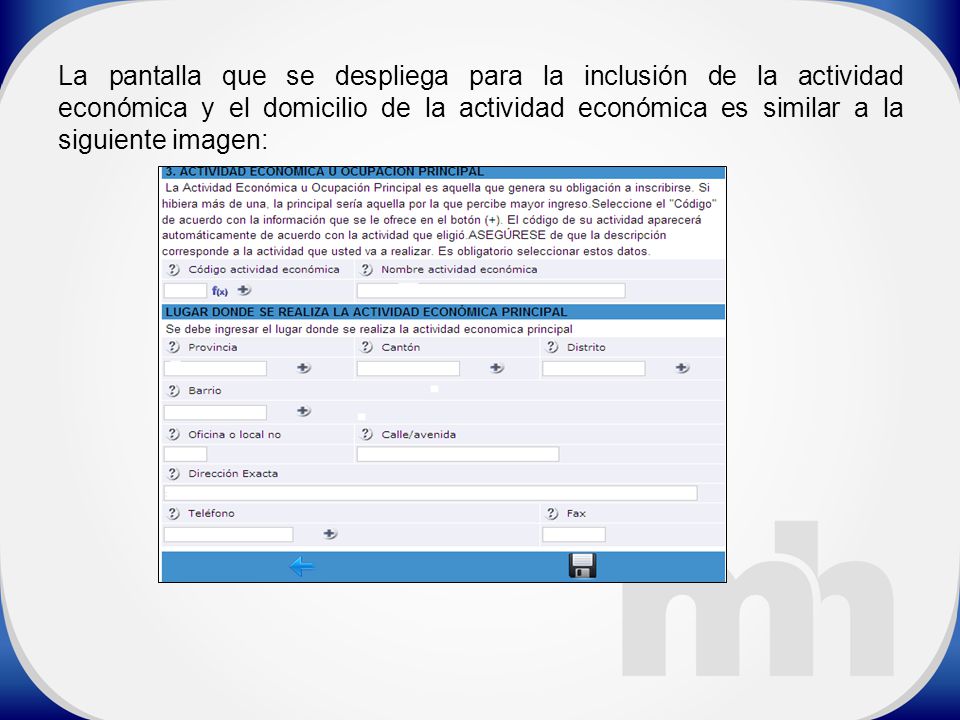This screenshot has height=720, width=960.
Task: Open Provincia selector plus icon
Action: (x=304, y=368)
